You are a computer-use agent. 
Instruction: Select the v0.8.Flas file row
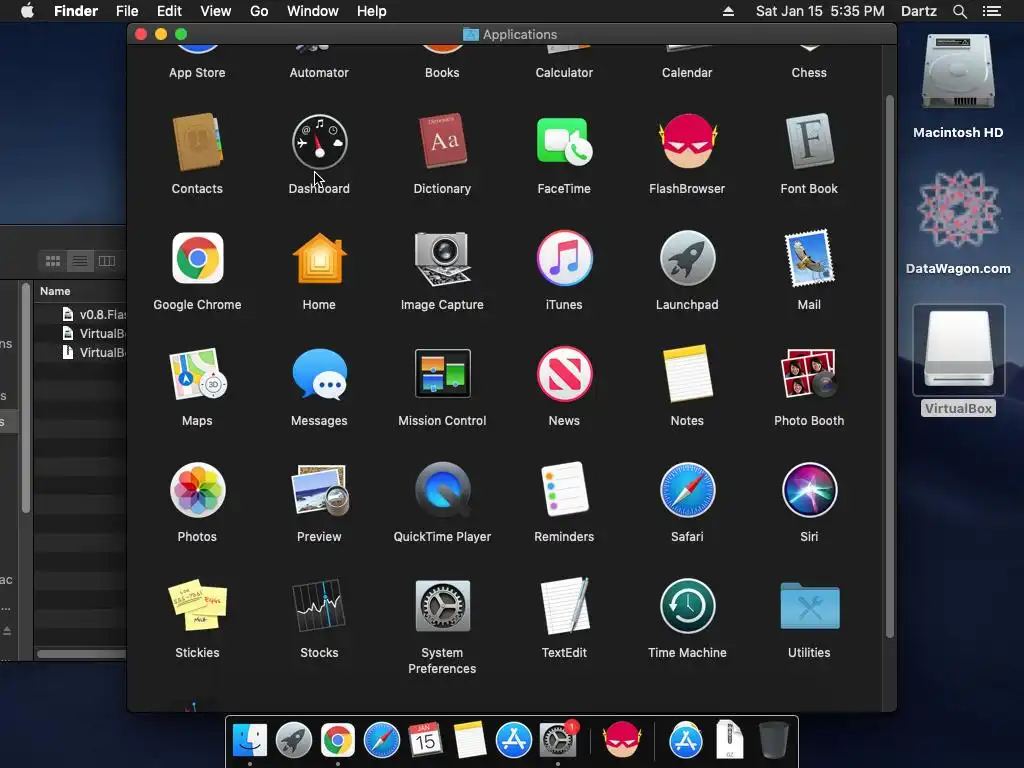click(x=80, y=314)
